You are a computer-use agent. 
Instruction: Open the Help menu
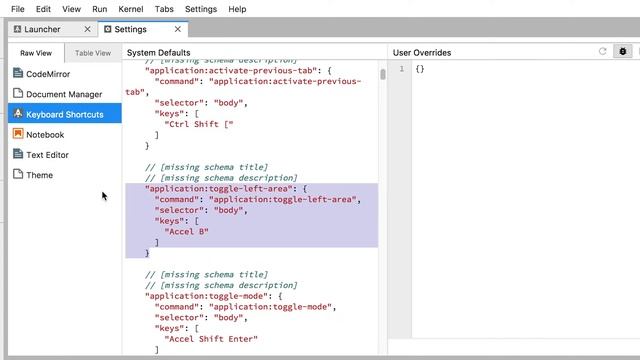[237, 9]
